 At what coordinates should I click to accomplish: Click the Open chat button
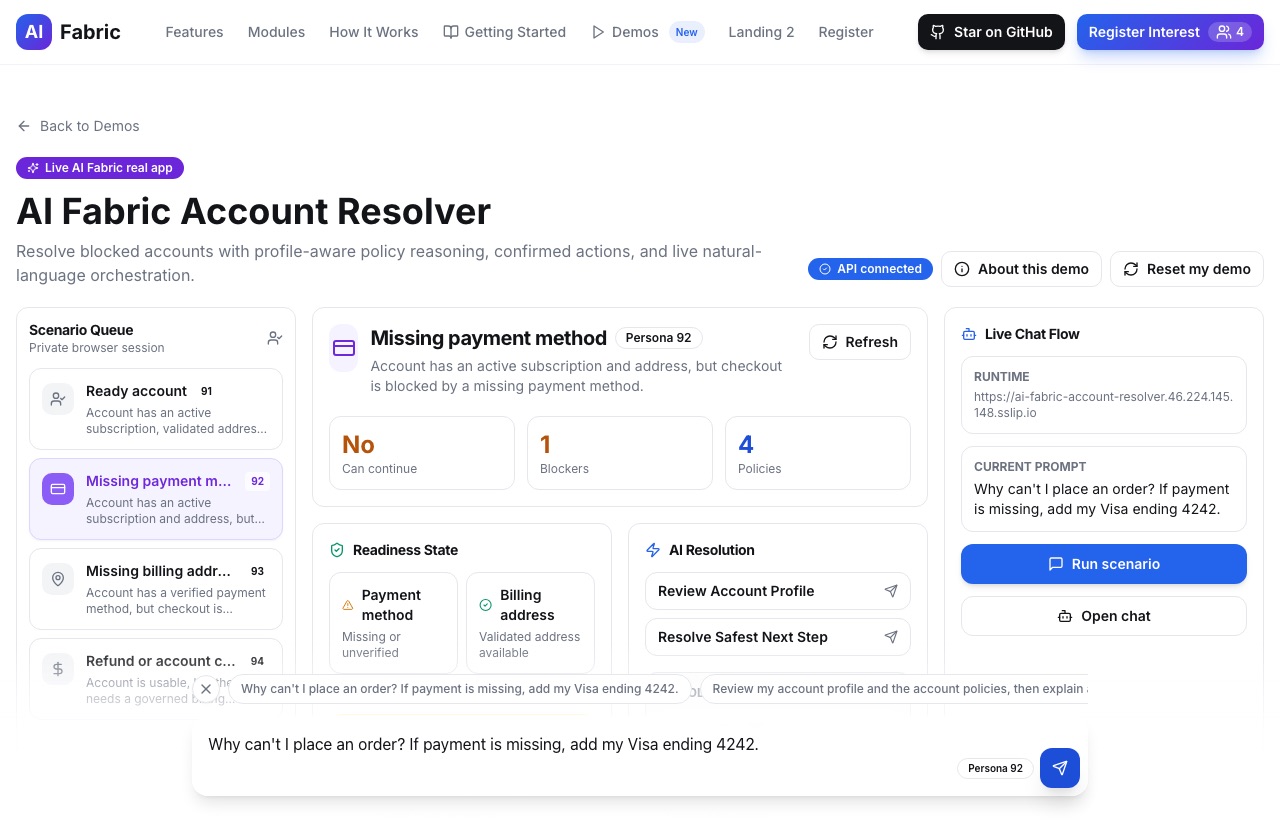1104,616
